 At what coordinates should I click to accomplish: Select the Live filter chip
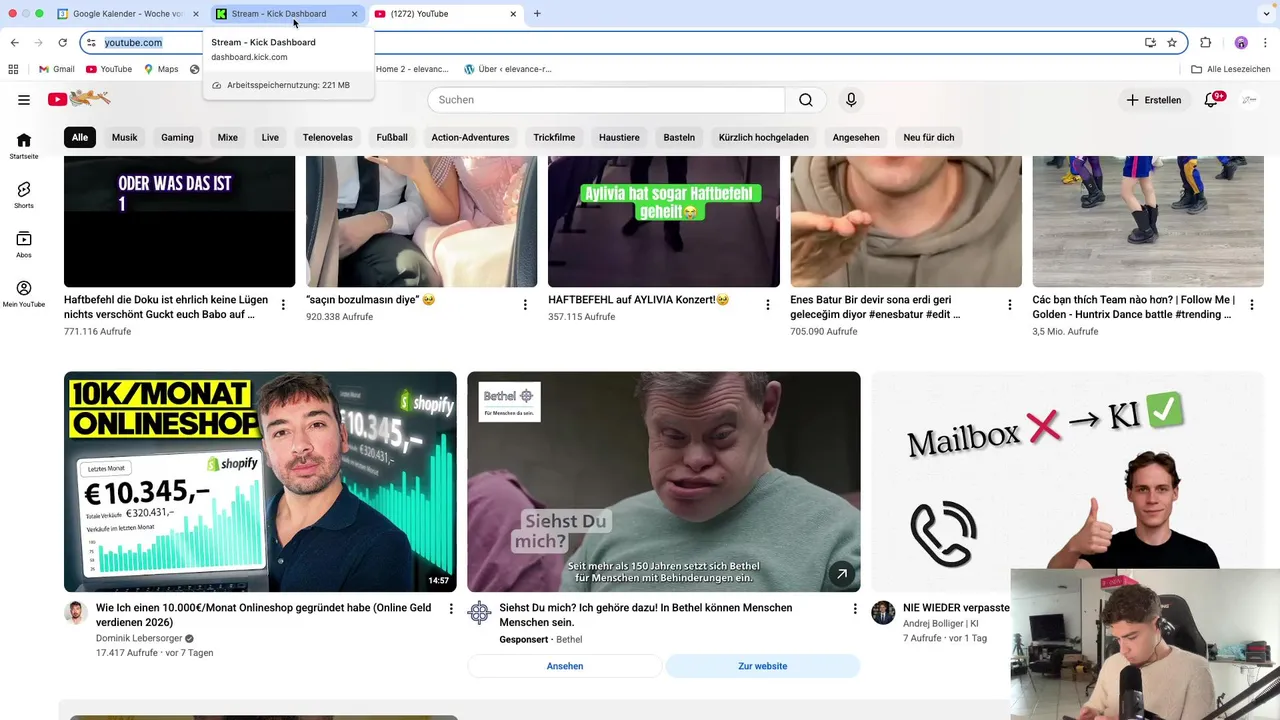(270, 137)
